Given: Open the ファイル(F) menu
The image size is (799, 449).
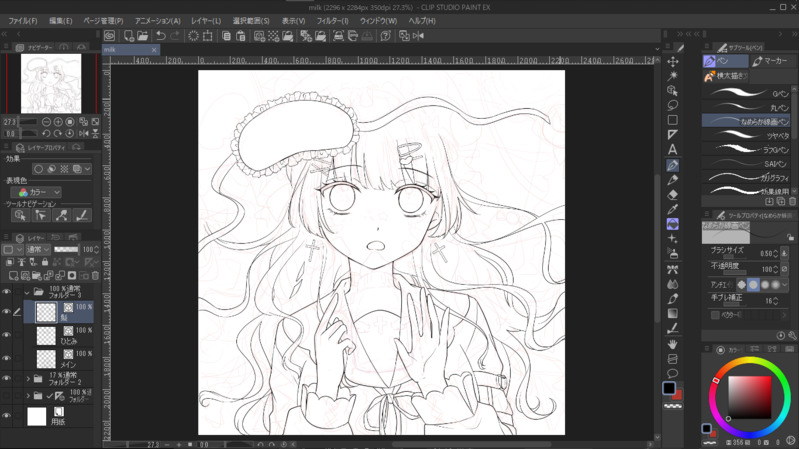Looking at the screenshot, I should point(22,21).
